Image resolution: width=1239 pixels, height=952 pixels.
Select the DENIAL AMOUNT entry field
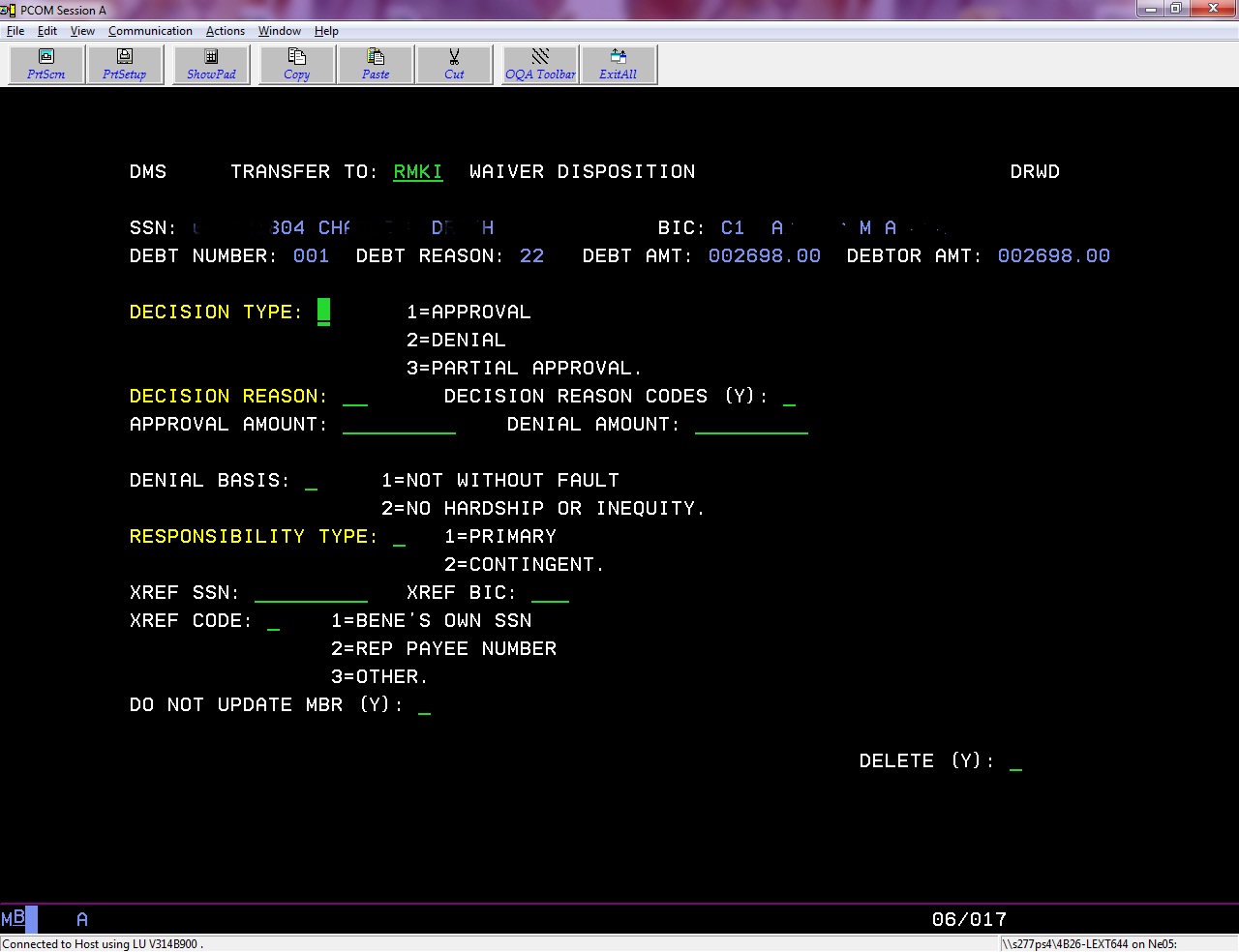point(751,425)
